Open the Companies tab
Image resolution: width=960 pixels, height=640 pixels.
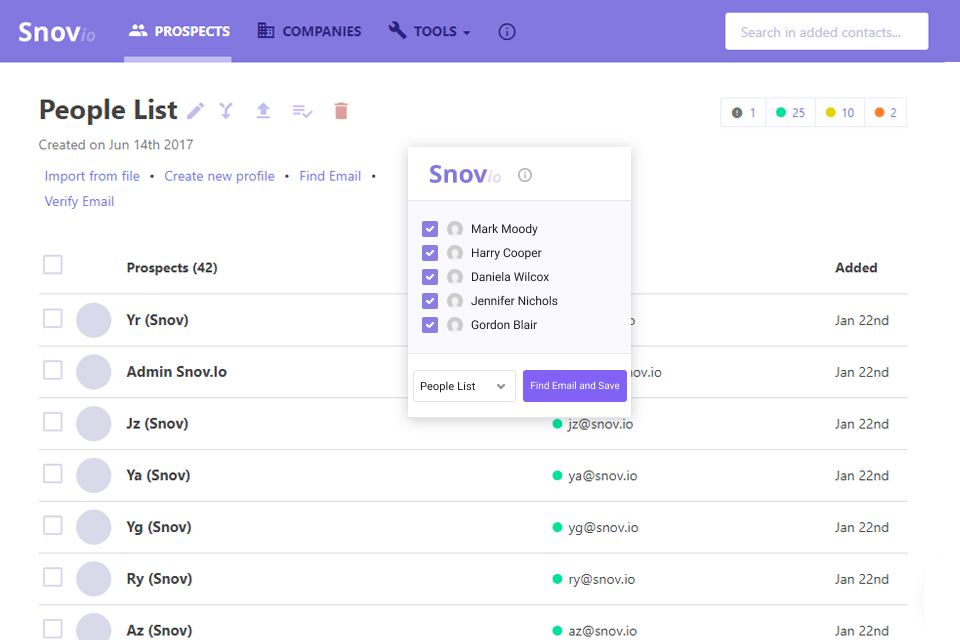pyautogui.click(x=309, y=31)
